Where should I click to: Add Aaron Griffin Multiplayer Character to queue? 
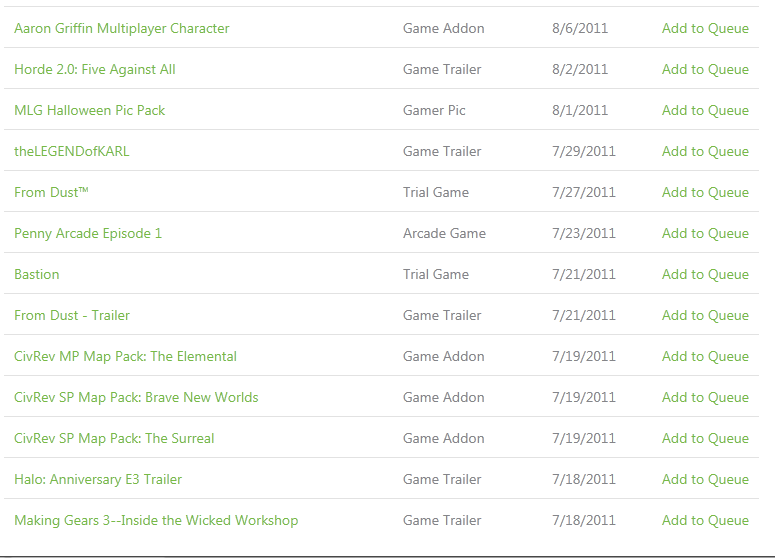click(705, 29)
